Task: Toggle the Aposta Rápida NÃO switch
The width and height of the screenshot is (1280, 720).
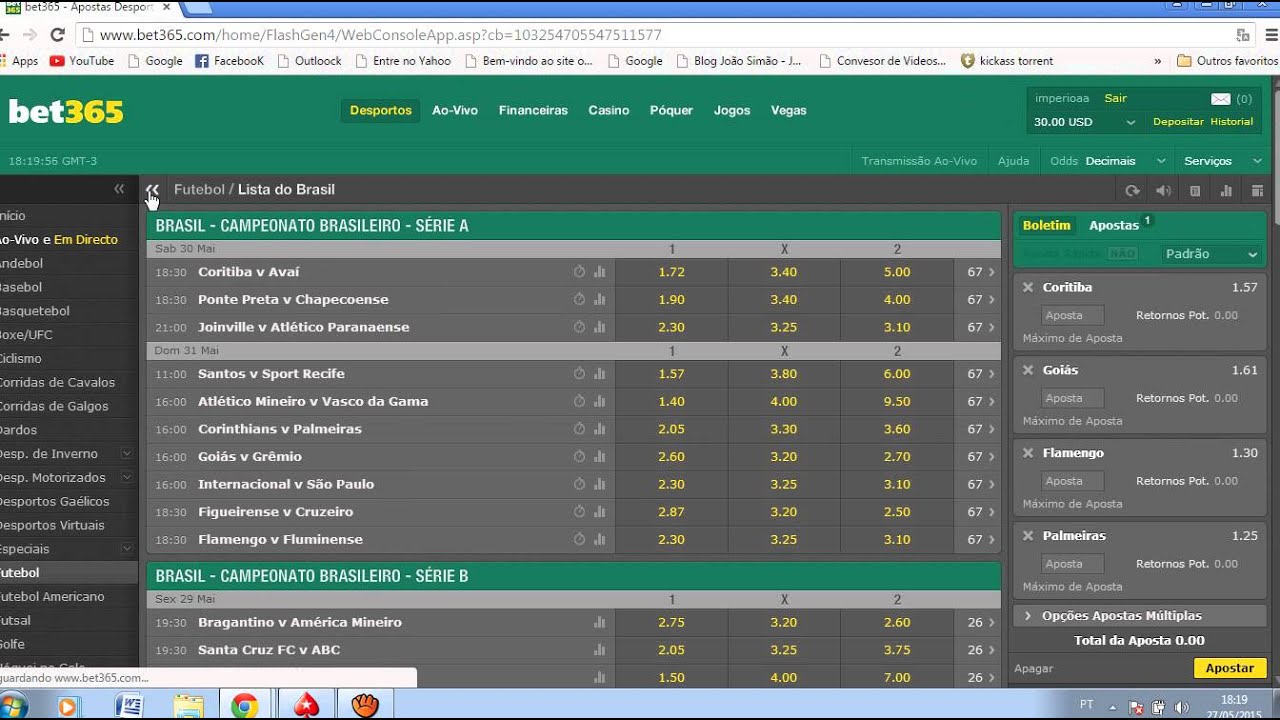Action: [x=1122, y=254]
